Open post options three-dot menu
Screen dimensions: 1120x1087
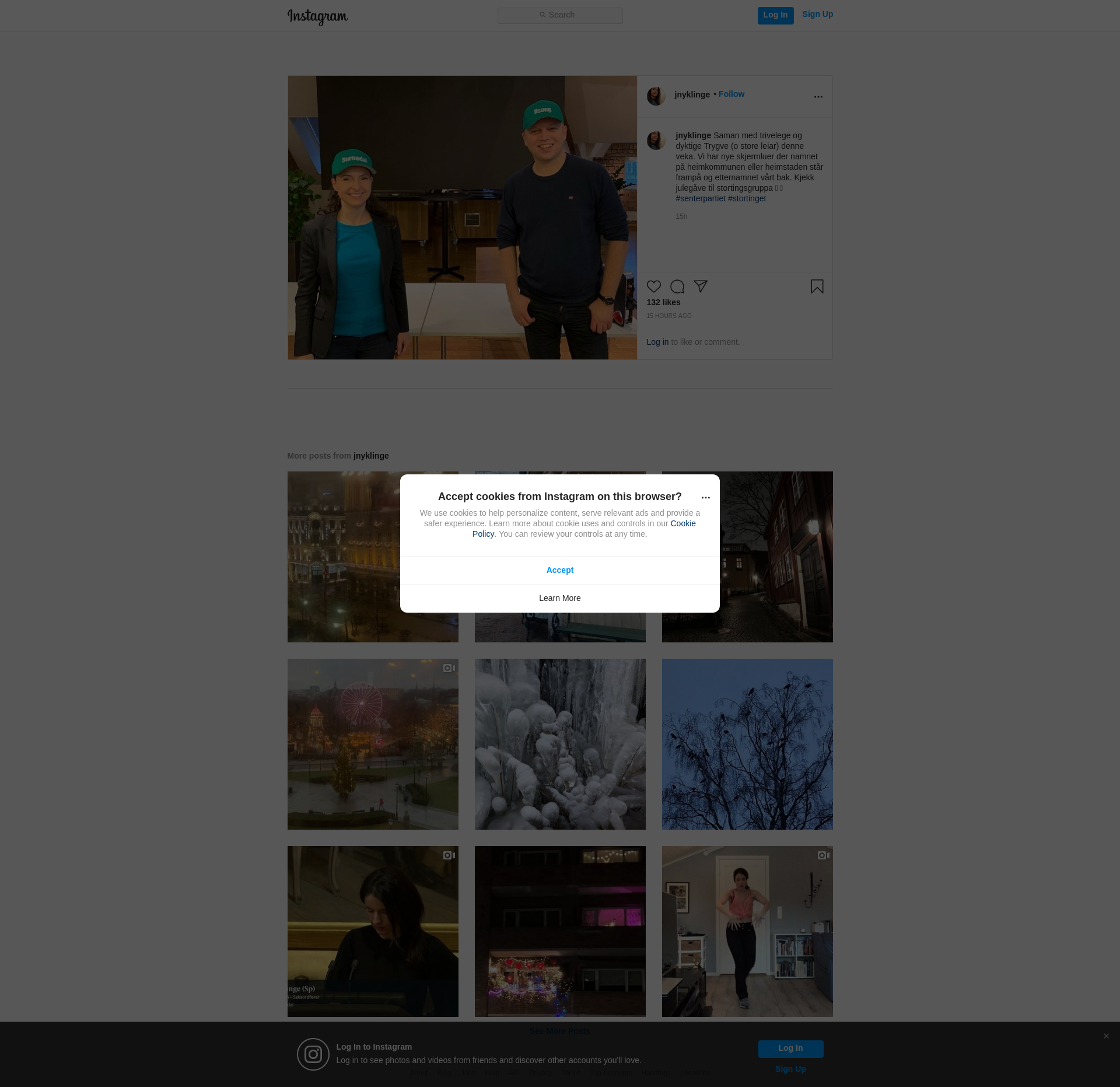[x=818, y=97]
